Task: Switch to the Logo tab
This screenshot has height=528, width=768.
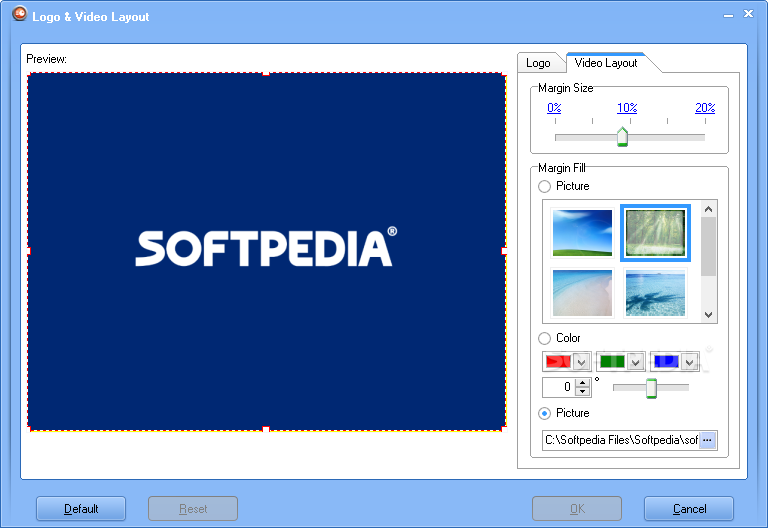Action: point(538,63)
